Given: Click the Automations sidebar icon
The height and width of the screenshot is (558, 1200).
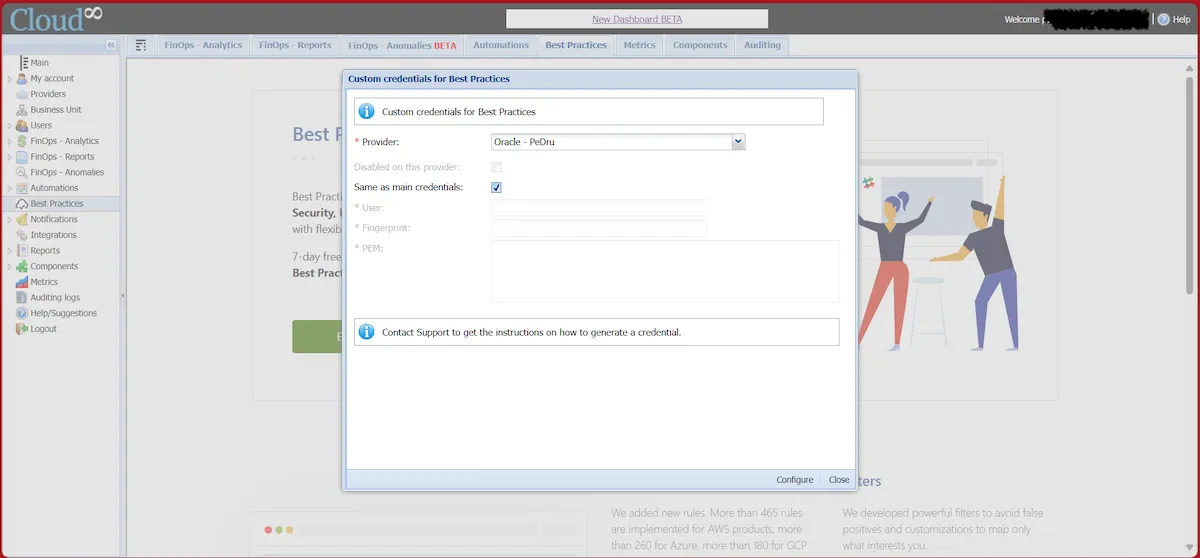Looking at the screenshot, I should (22, 188).
